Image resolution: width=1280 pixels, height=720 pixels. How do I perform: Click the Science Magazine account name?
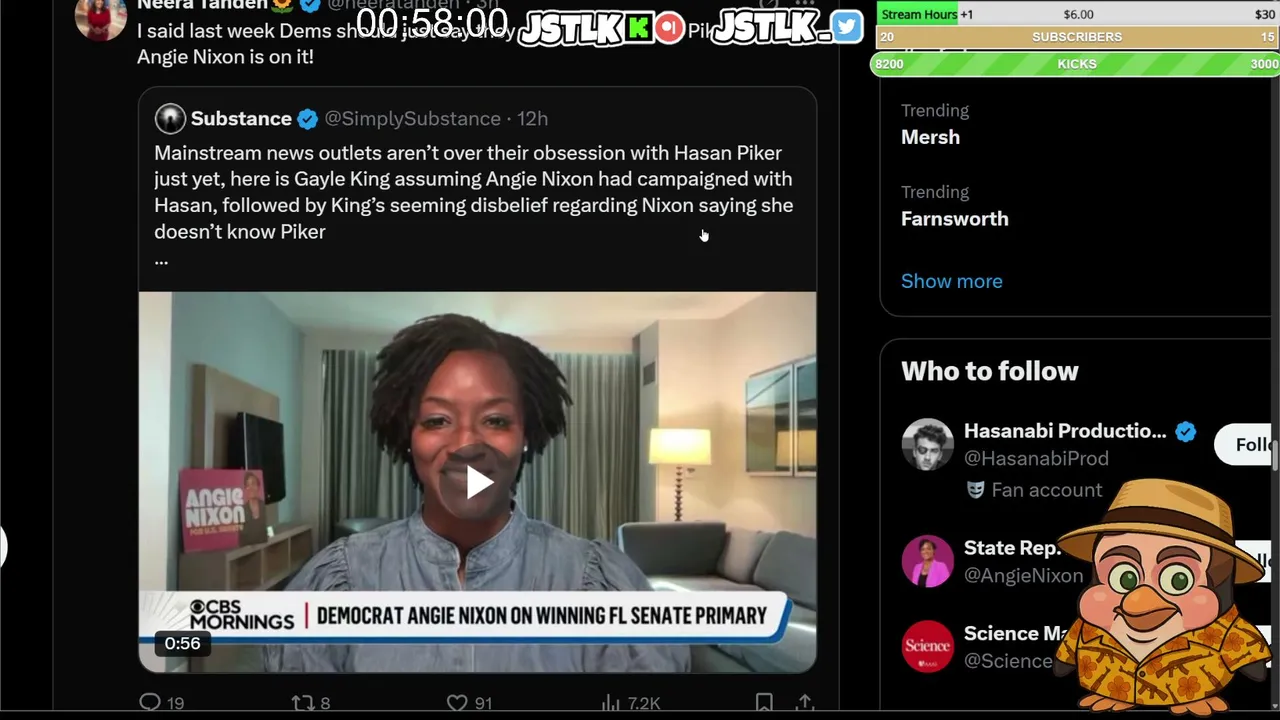coord(1015,634)
